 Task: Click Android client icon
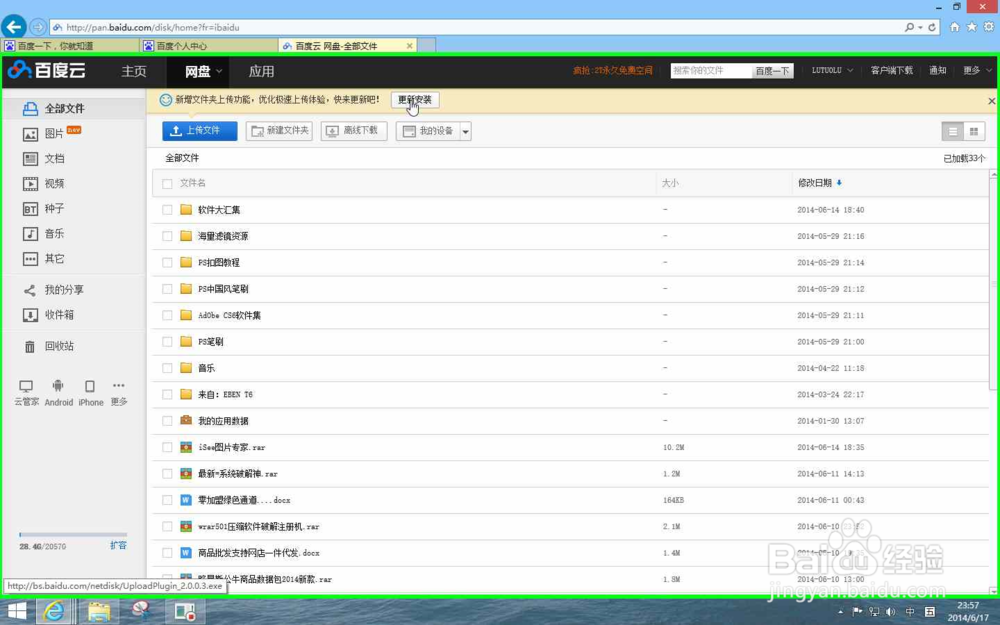[x=58, y=386]
